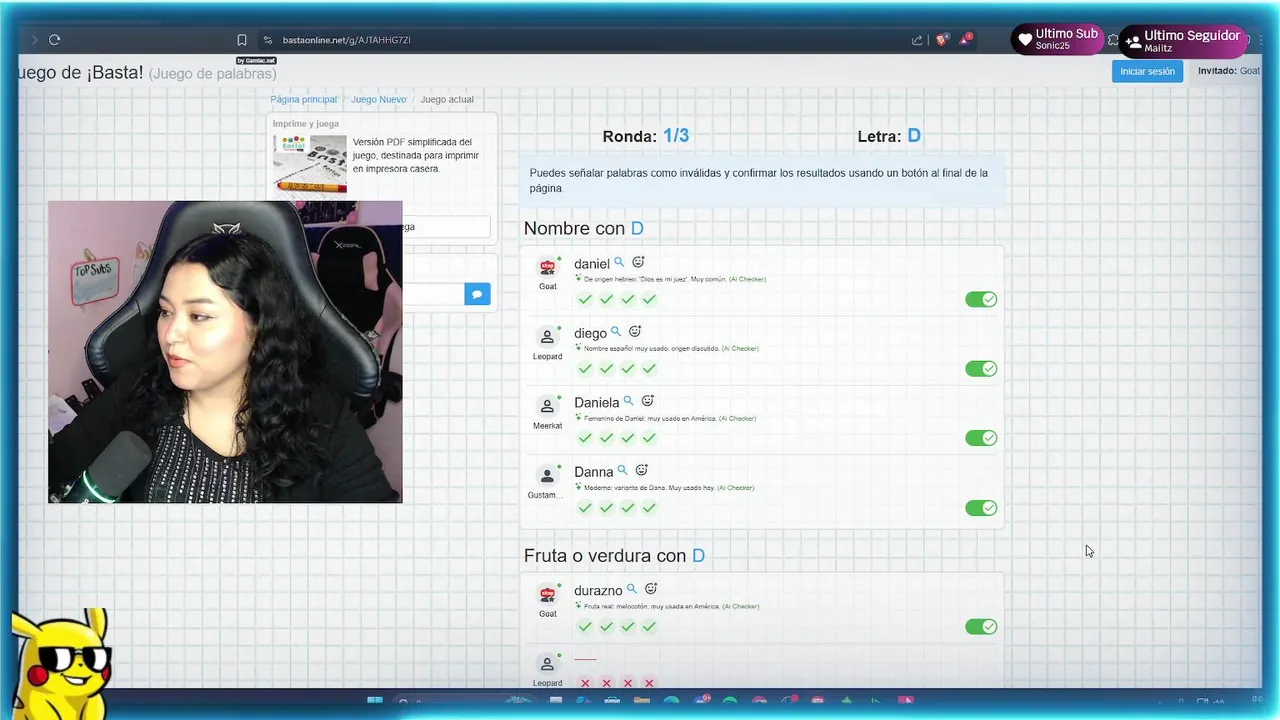Viewport: 1280px width, 720px height.
Task: Reload the page in the browser toolbar
Action: point(54,40)
